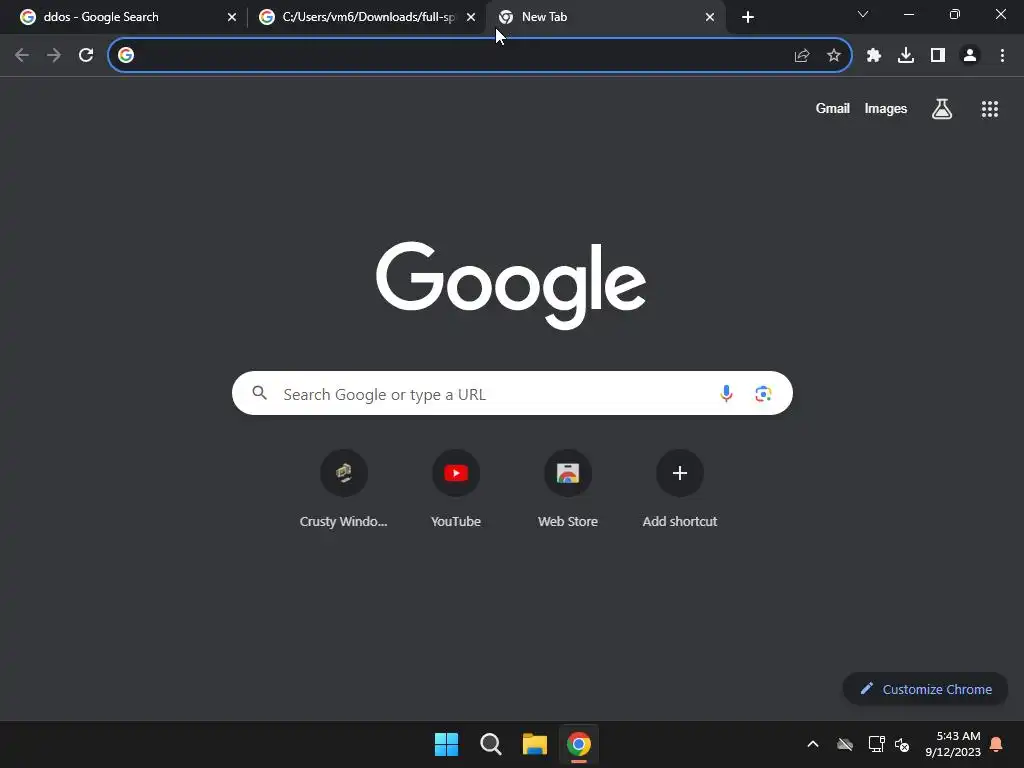
Task: Toggle the side panel icon
Action: [938, 56]
